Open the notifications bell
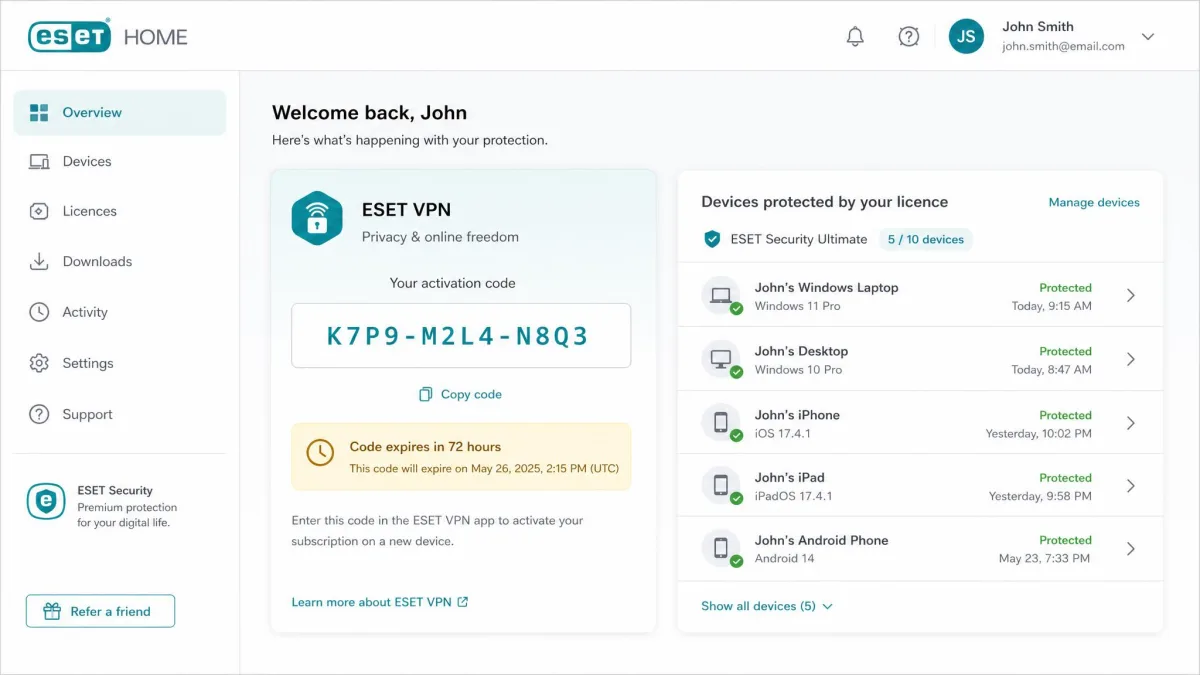The height and width of the screenshot is (675, 1200). 855,37
